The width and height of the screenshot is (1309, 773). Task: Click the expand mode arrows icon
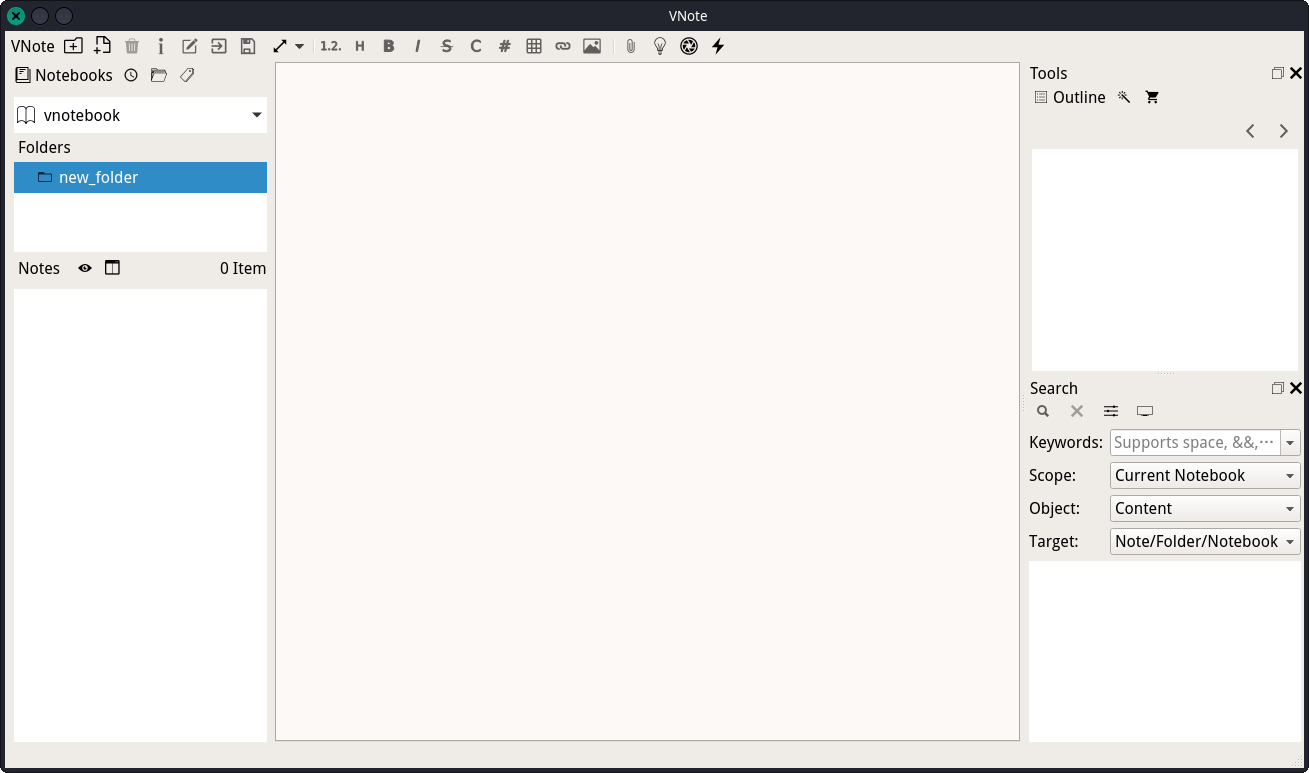point(280,46)
